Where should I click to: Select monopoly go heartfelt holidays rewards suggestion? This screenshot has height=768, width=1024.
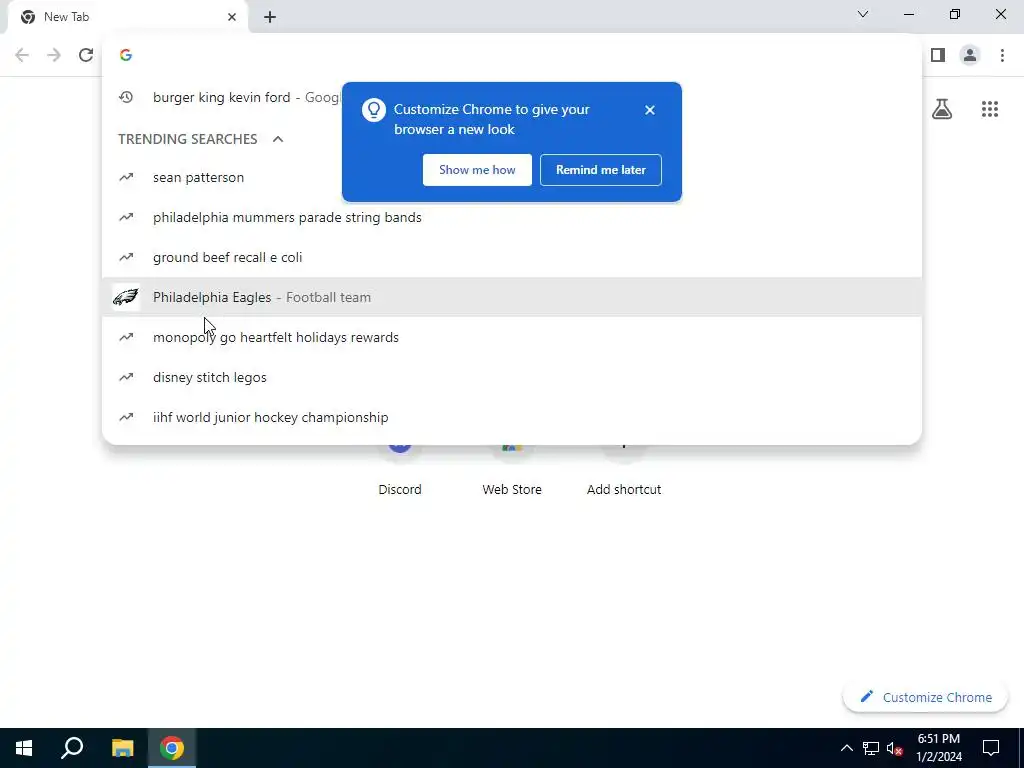pyautogui.click(x=511, y=337)
